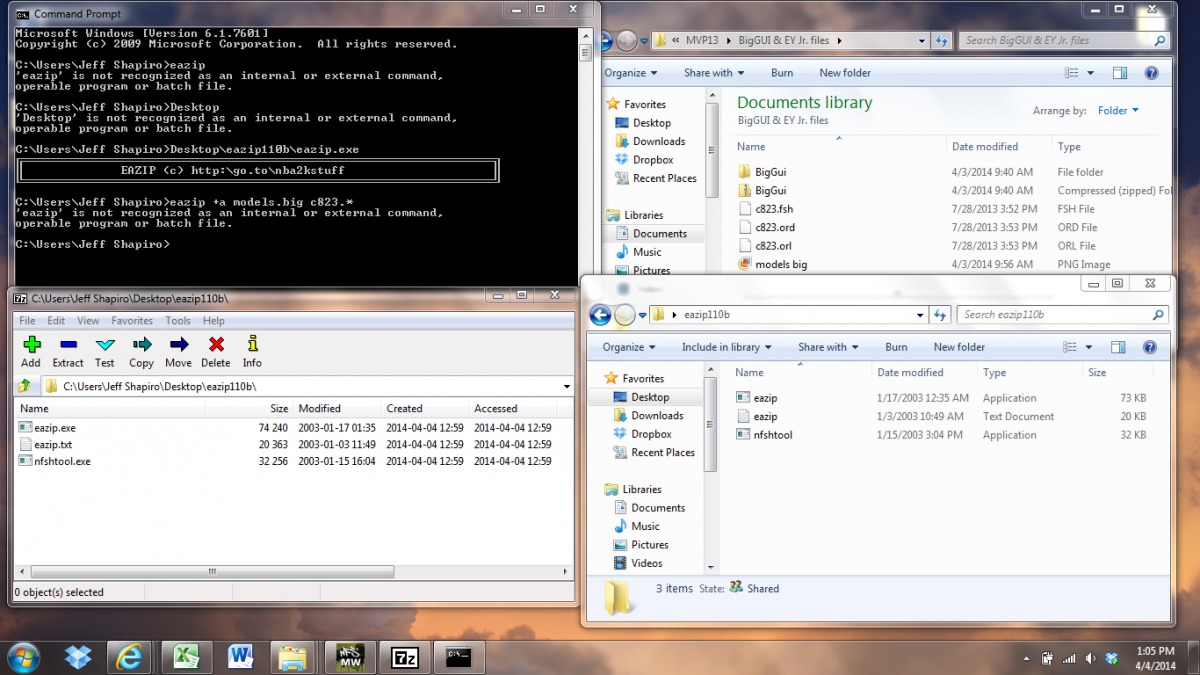
Task: Click New folder in Documents library toolbar
Action: (845, 73)
